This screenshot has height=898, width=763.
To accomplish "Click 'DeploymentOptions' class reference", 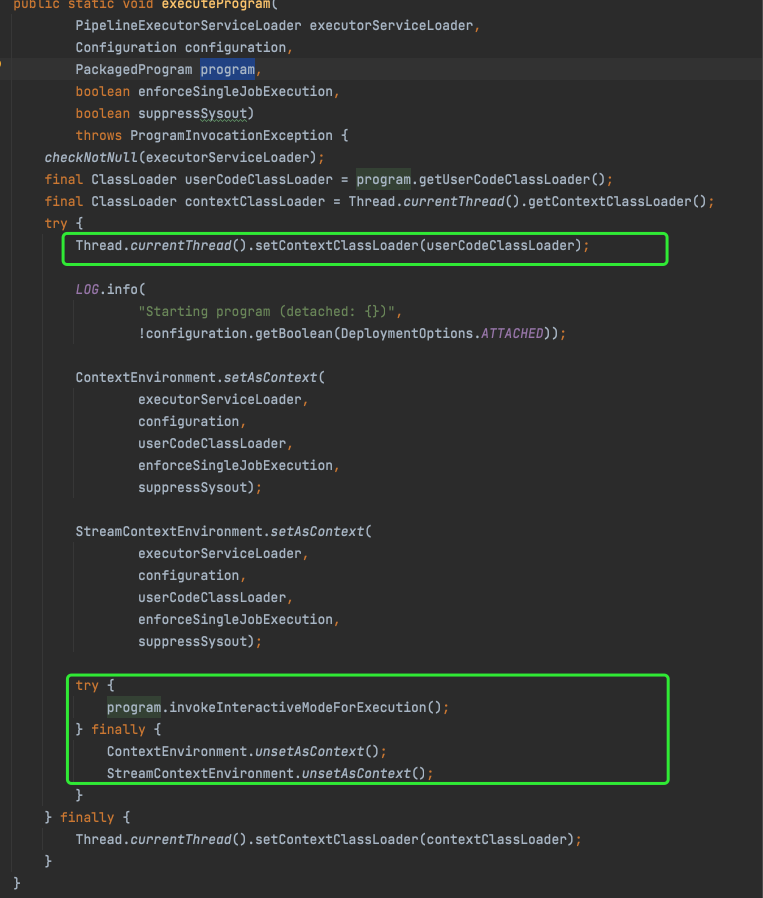I will pyautogui.click(x=407, y=334).
